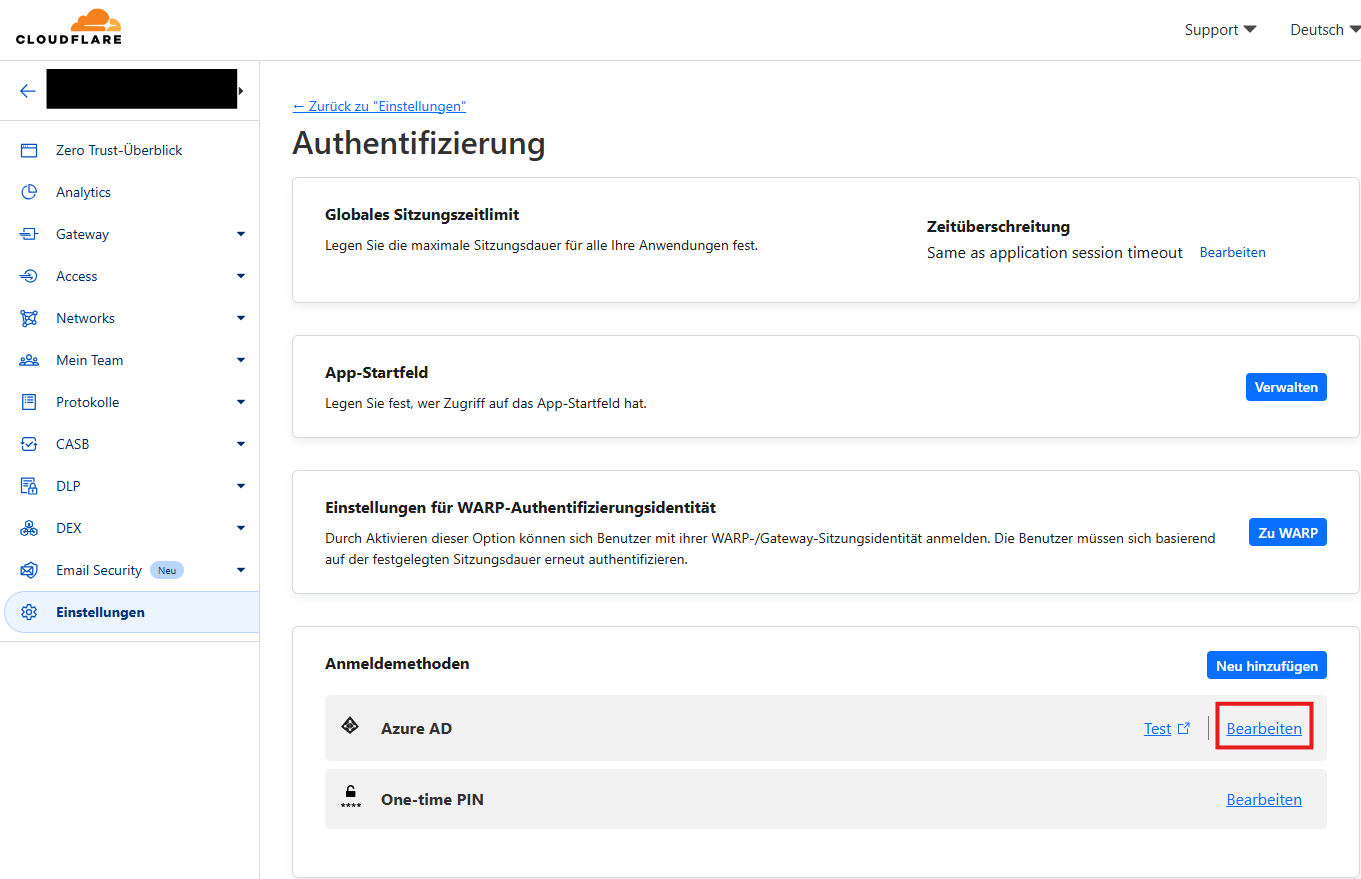This screenshot has height=879, width=1361.
Task: Open Protokolle from the sidebar
Action: tap(28, 401)
